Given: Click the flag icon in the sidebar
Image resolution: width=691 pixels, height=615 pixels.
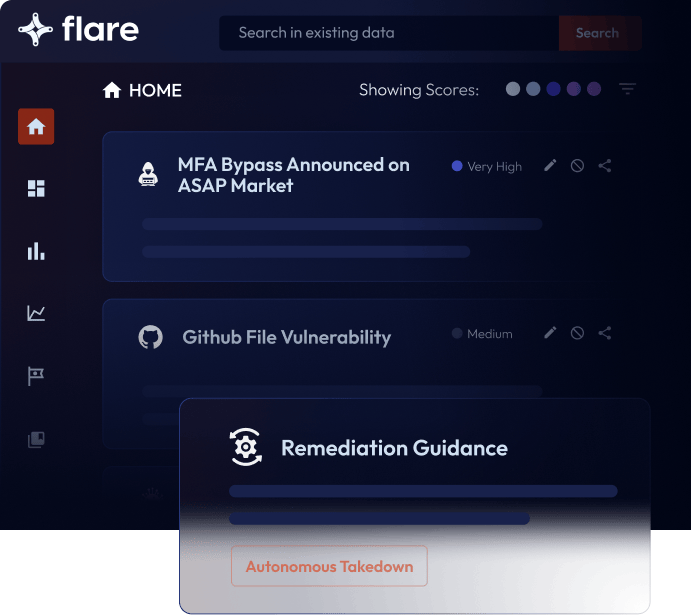Looking at the screenshot, I should [x=36, y=376].
